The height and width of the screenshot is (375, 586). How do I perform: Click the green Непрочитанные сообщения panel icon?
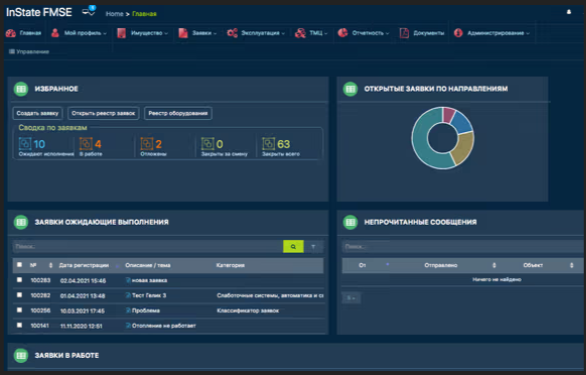pyautogui.click(x=350, y=222)
